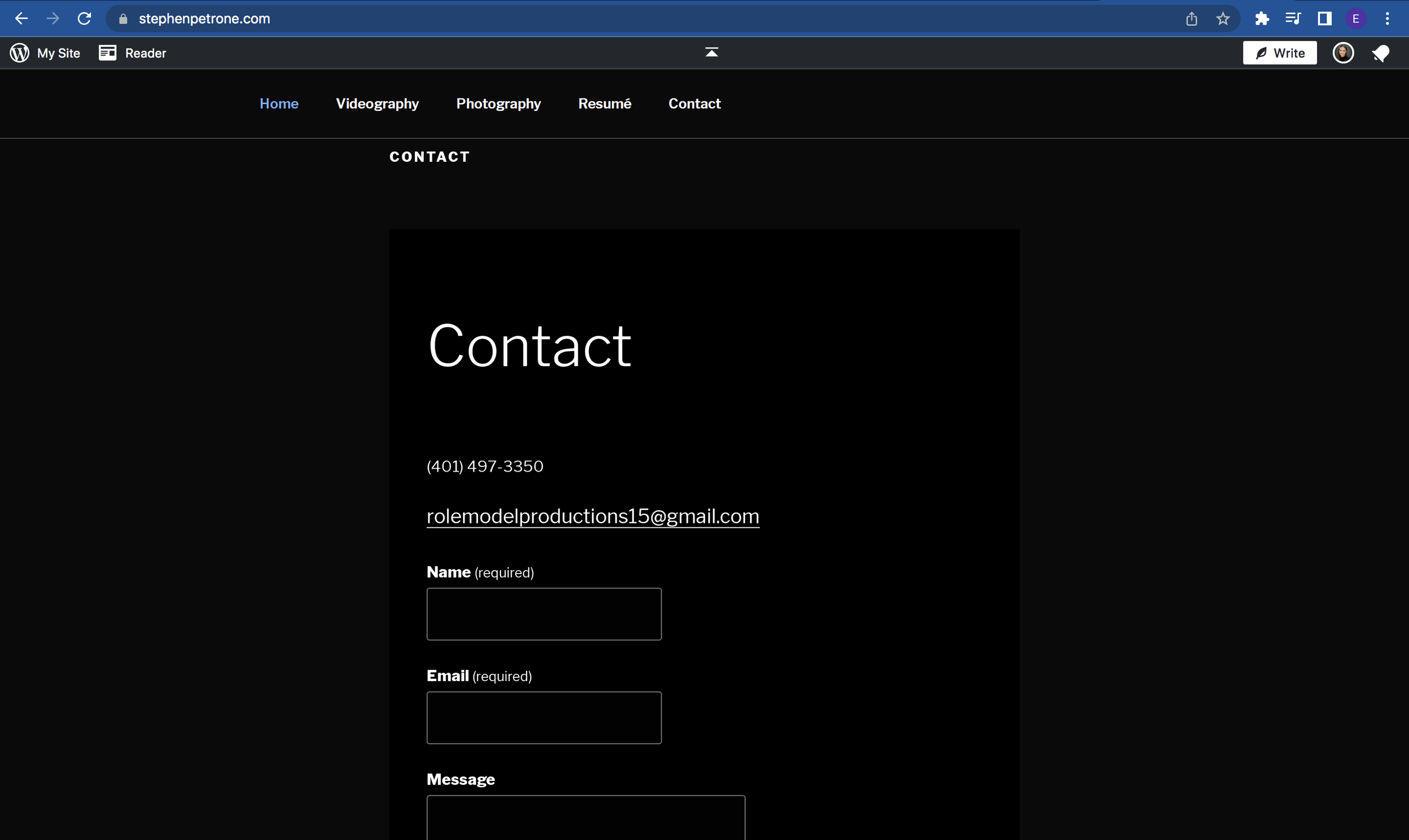Open WordPress notifications bell
Screen dimensions: 1409x840
(x=1380, y=53)
